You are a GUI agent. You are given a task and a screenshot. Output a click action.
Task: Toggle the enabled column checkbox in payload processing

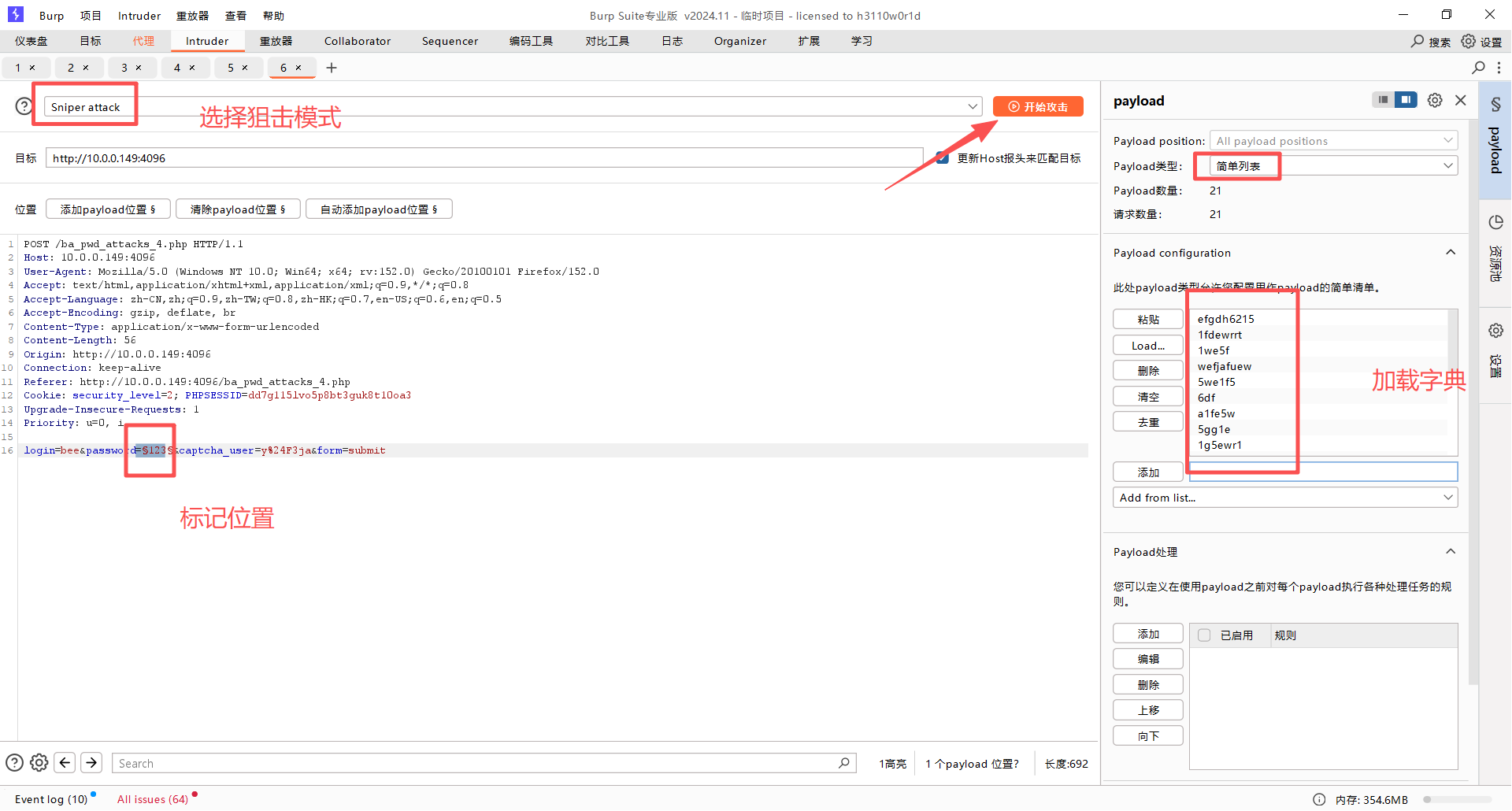coord(1204,635)
